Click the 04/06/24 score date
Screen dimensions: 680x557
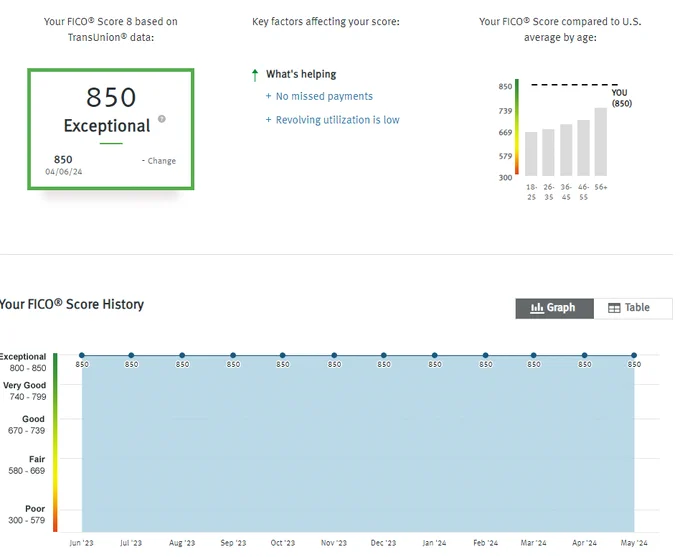click(x=64, y=172)
